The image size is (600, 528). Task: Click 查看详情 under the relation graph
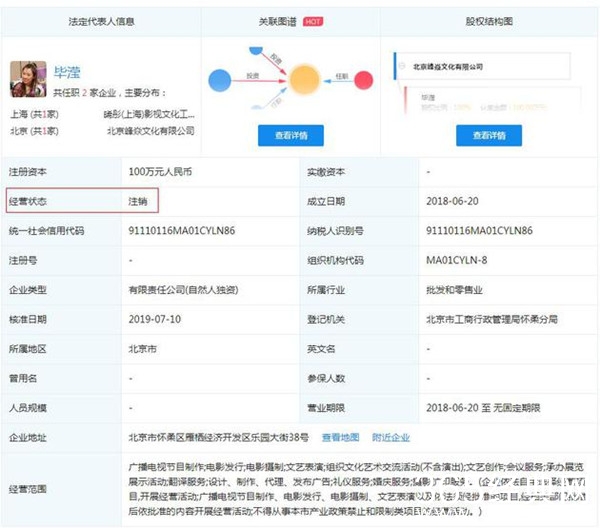[x=291, y=135]
